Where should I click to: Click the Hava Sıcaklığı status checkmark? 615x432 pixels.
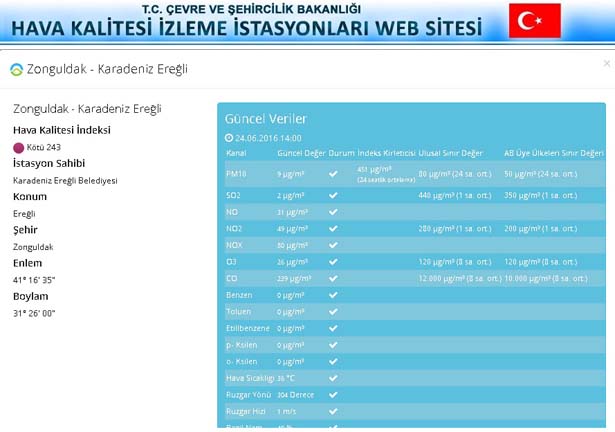click(334, 378)
